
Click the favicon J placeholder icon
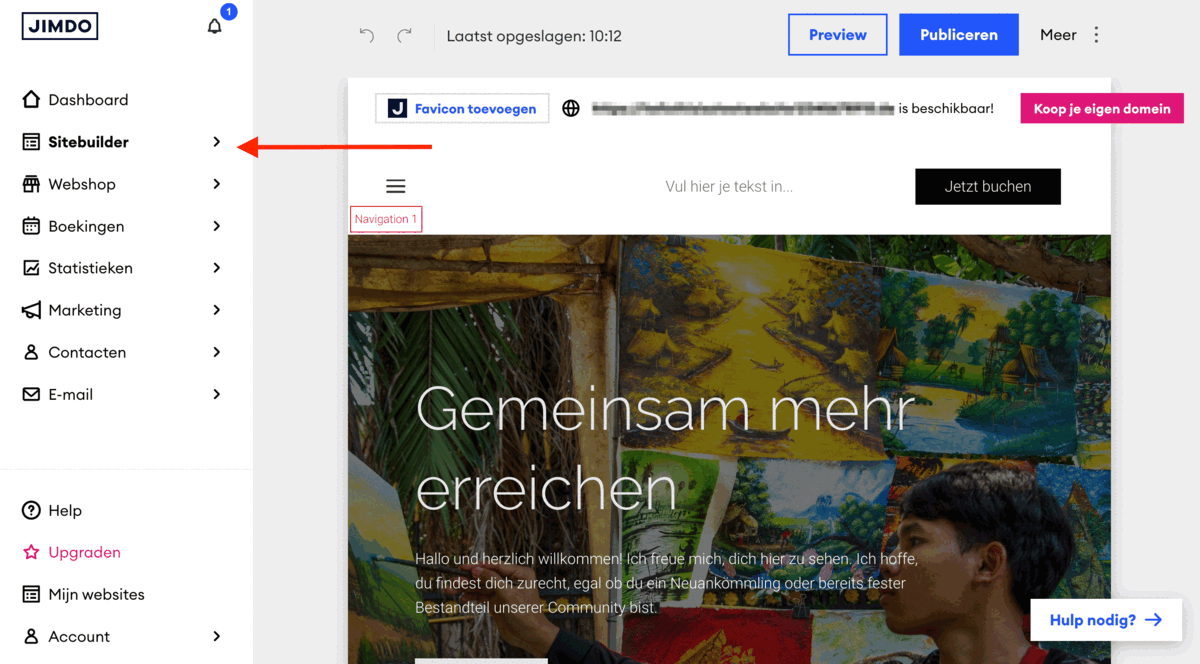[397, 108]
